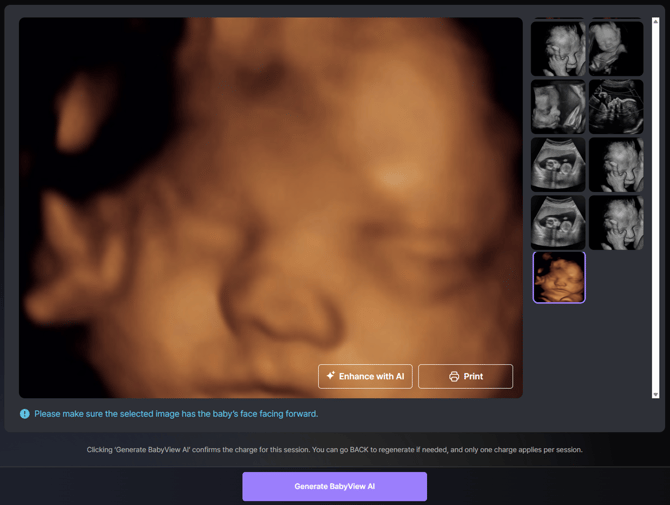This screenshot has height=505, width=670.
Task: Click the blue info icon beside the notice
Action: point(25,414)
